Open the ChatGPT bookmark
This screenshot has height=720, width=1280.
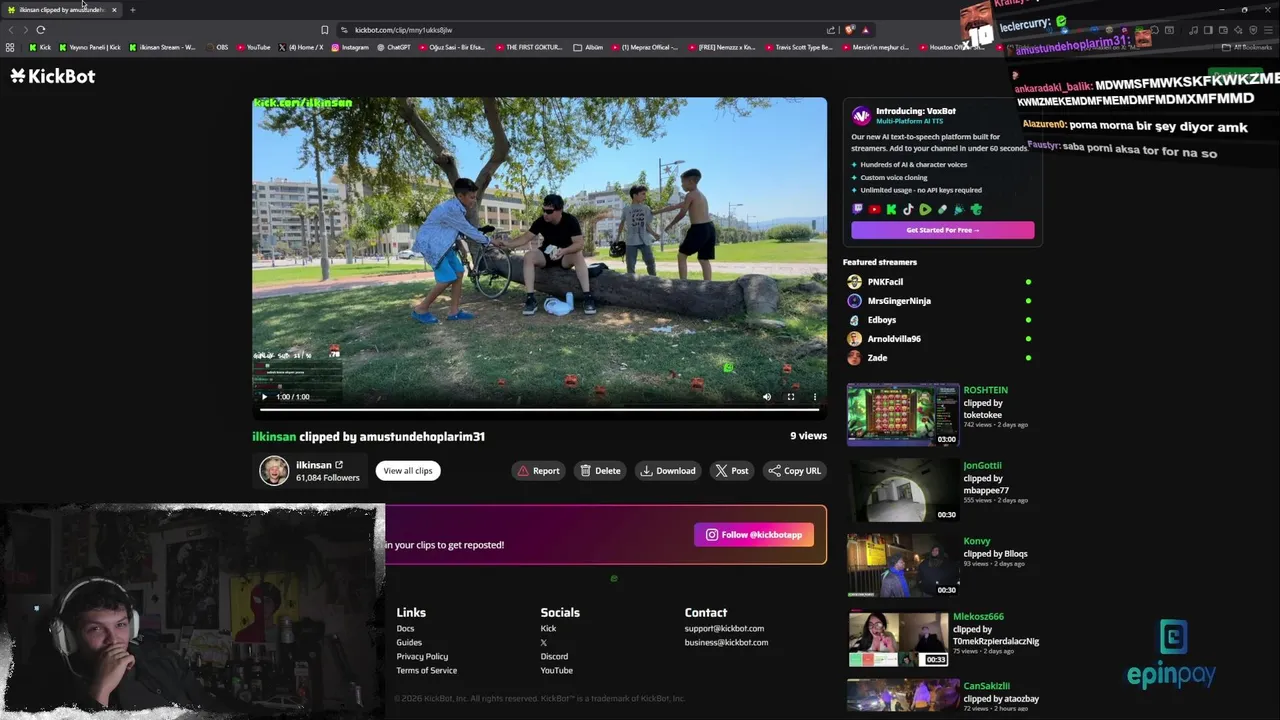(394, 47)
